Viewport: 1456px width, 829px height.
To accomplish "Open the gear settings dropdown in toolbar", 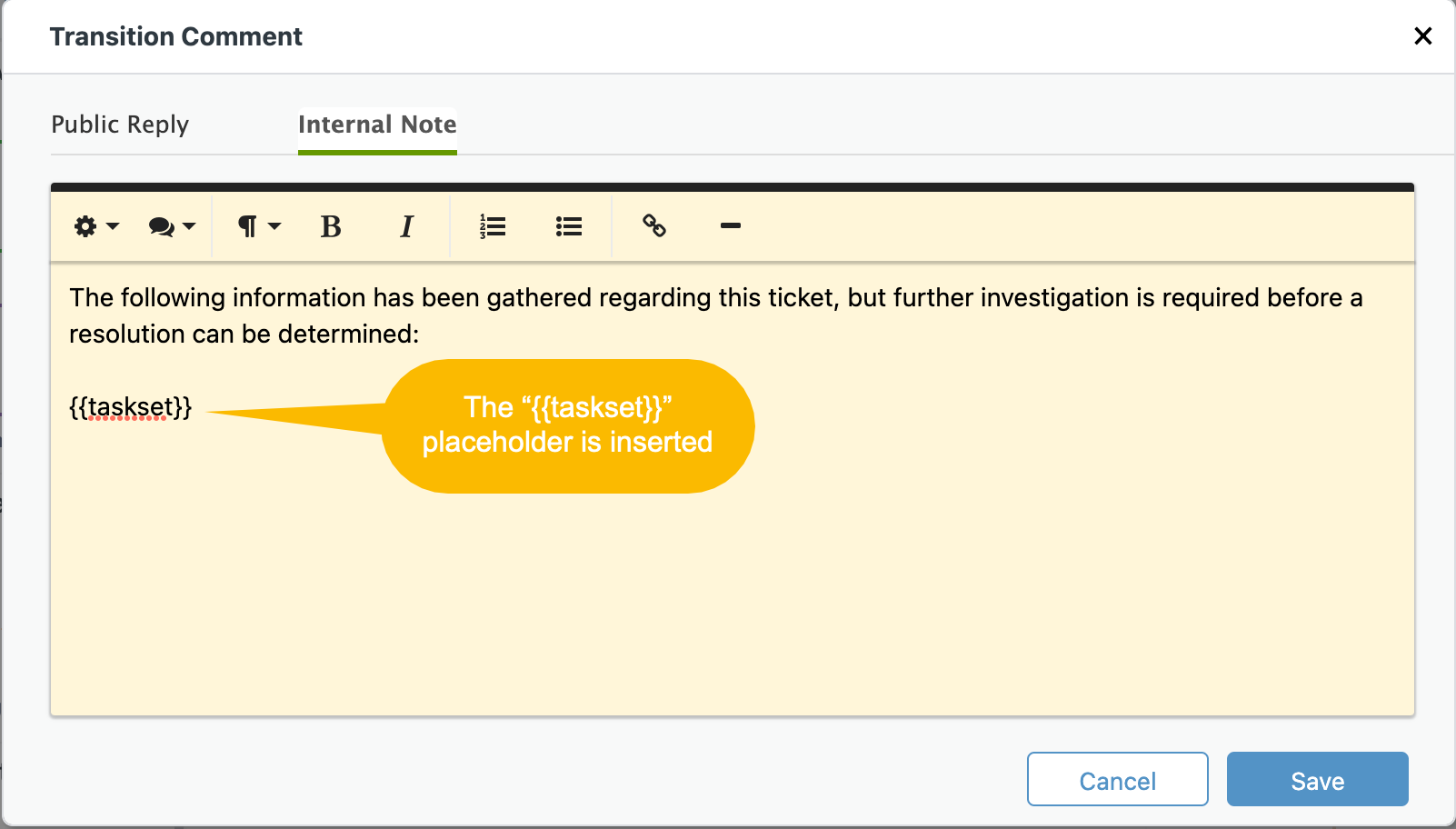I will click(x=96, y=226).
